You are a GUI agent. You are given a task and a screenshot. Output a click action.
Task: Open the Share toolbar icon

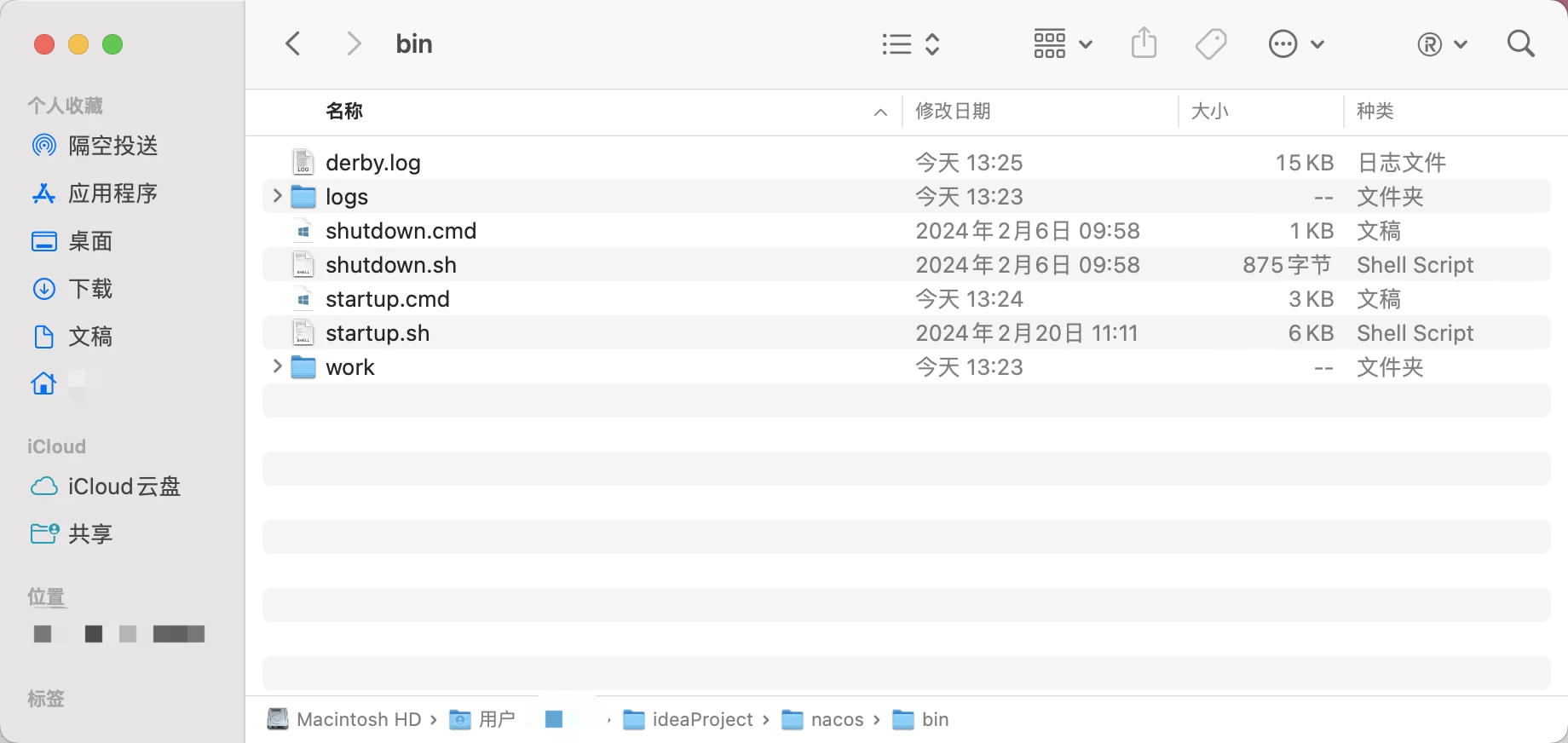(x=1144, y=43)
